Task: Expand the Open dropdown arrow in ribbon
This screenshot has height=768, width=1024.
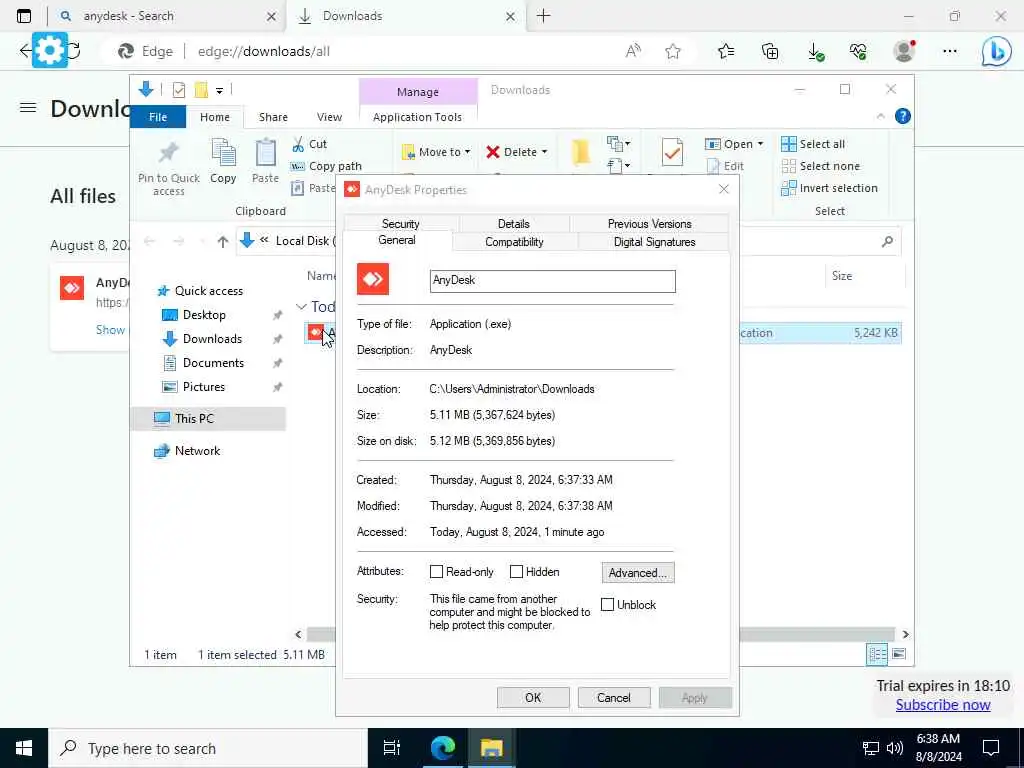Action: [x=760, y=144]
